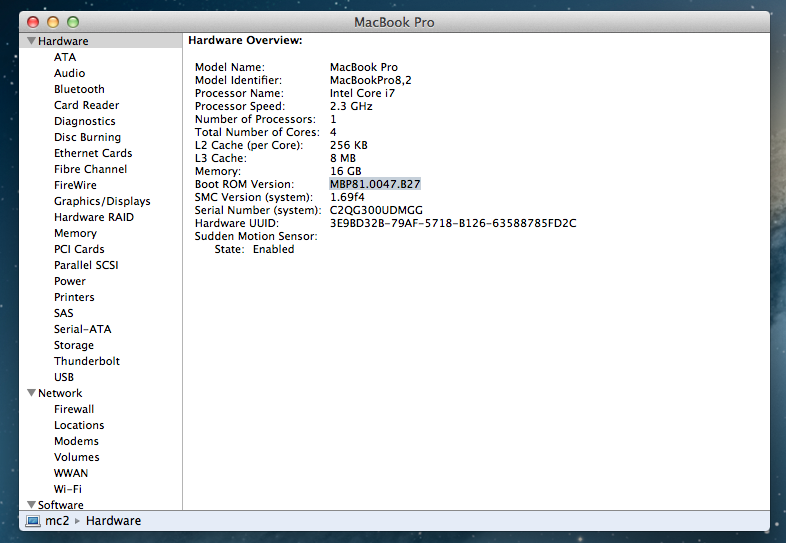
Task: Select Locations under Network
Action: click(79, 425)
